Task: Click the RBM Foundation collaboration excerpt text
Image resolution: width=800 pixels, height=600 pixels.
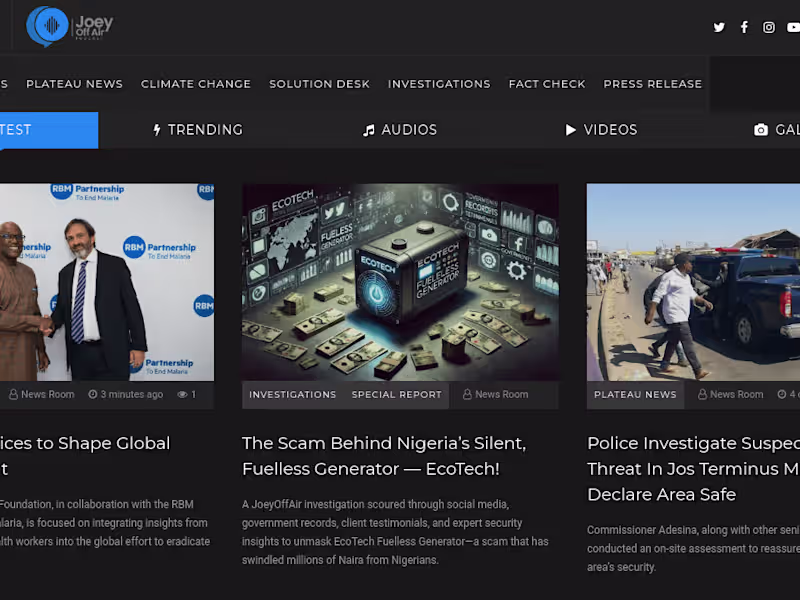Action: 105,523
